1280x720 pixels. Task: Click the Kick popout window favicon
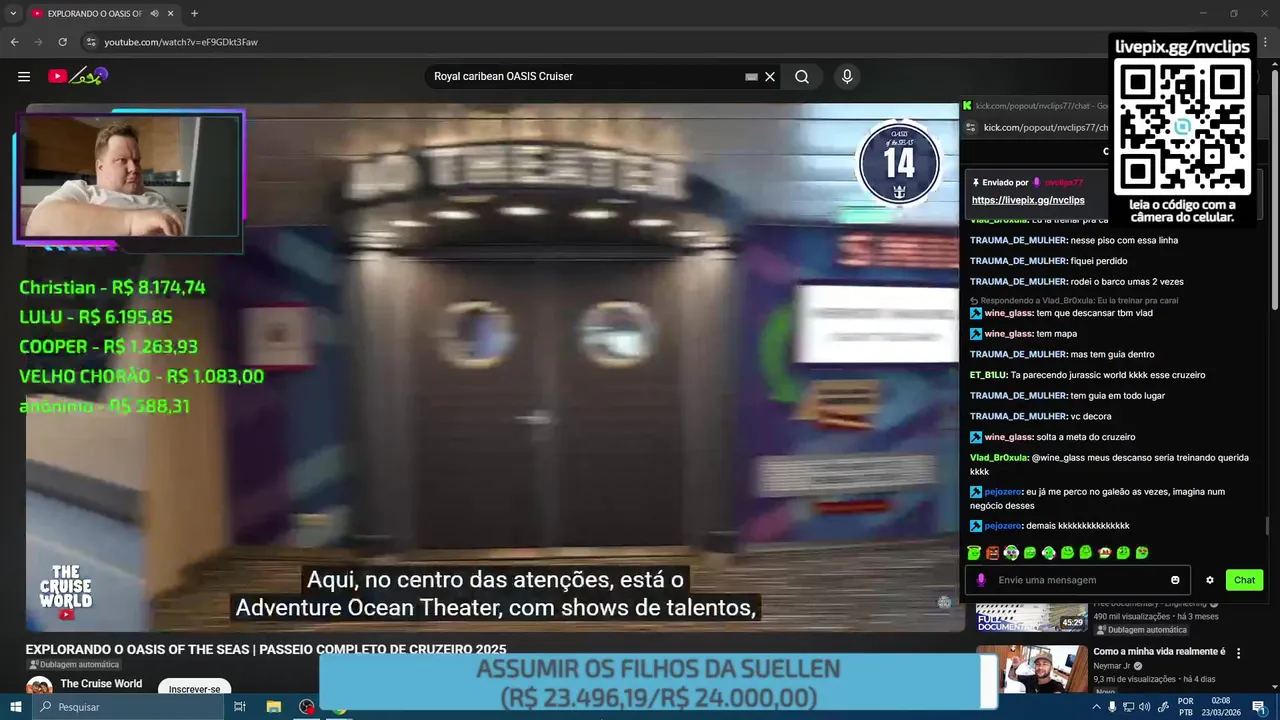point(967,106)
